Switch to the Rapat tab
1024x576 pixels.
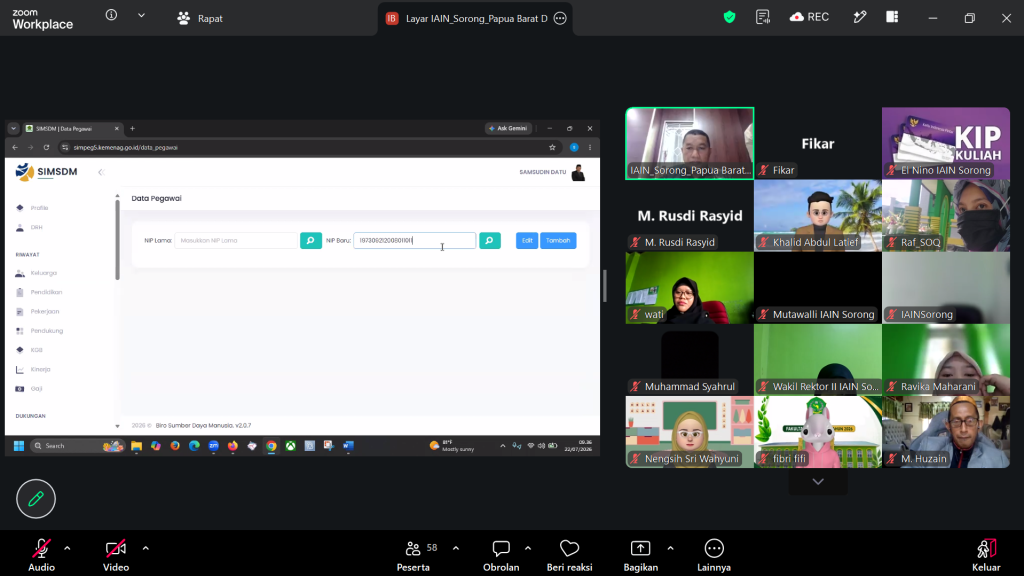pyautogui.click(x=200, y=18)
